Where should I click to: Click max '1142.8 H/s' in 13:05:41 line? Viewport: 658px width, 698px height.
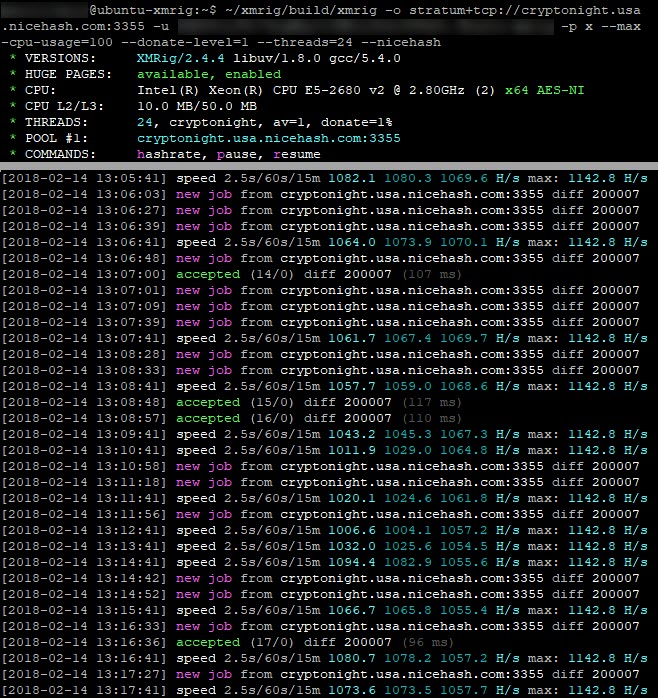[x=608, y=179]
